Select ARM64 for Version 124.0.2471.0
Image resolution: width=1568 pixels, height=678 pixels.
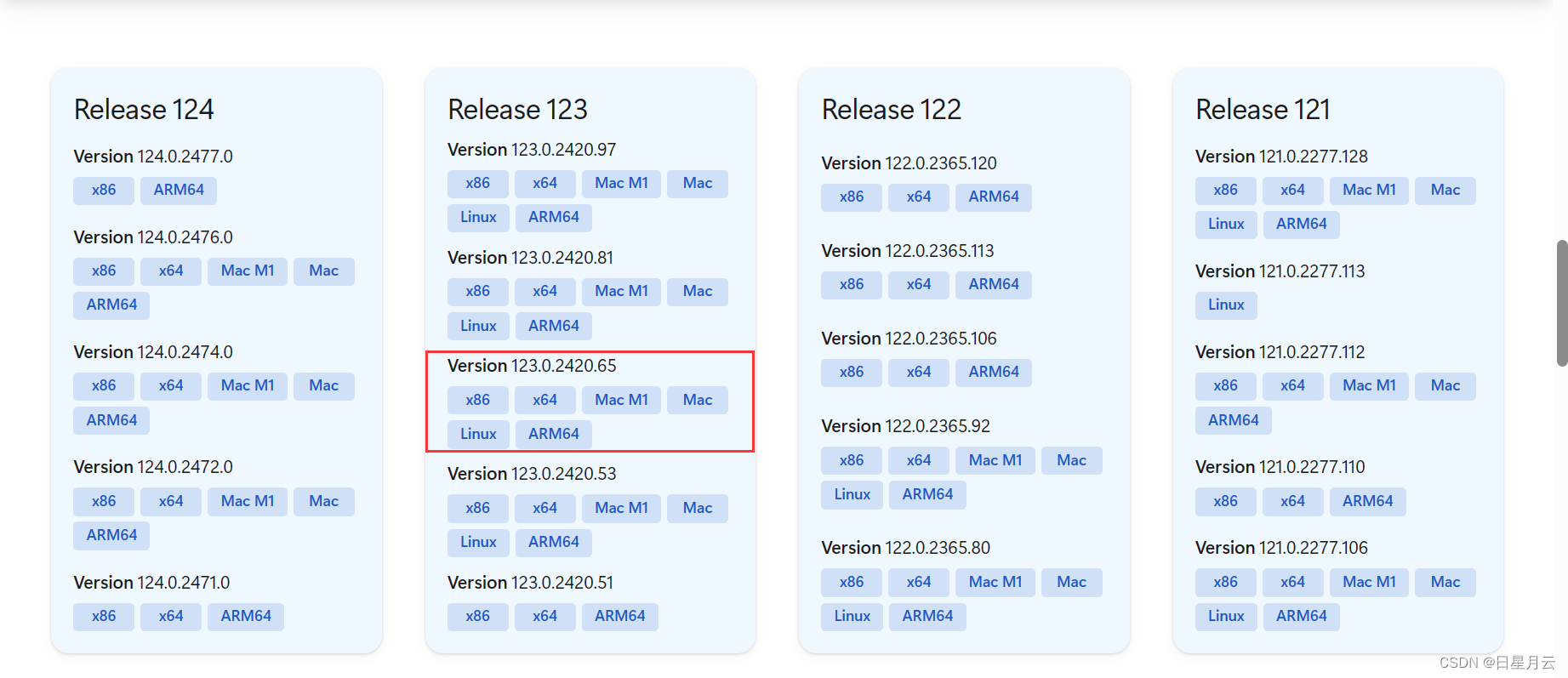(x=246, y=617)
